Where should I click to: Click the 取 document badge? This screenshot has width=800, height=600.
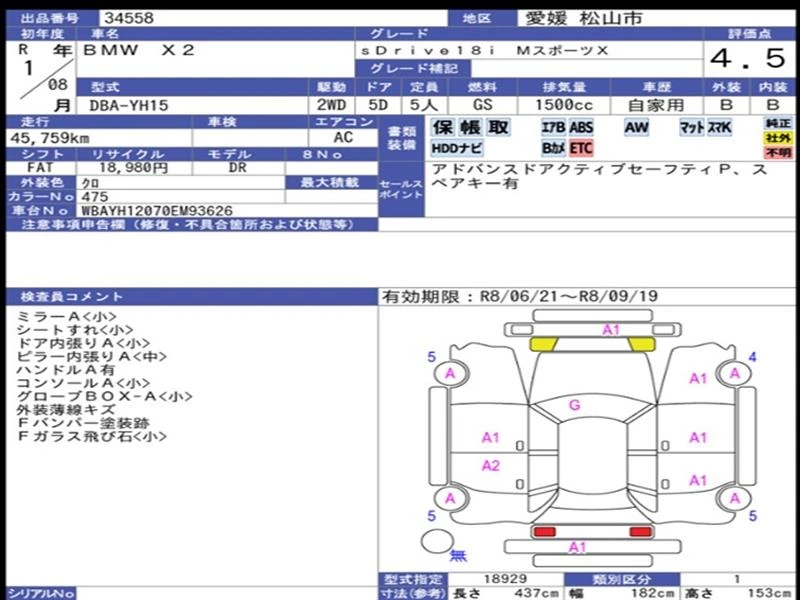pos(497,127)
